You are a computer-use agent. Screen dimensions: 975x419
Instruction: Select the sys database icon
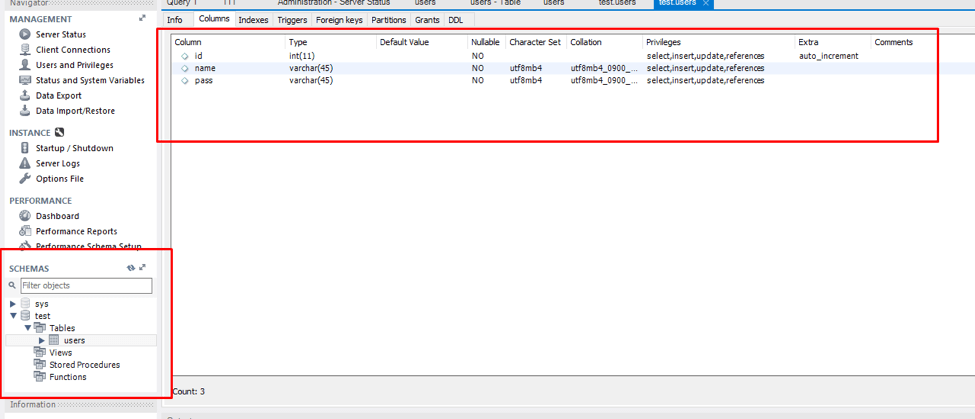25,303
